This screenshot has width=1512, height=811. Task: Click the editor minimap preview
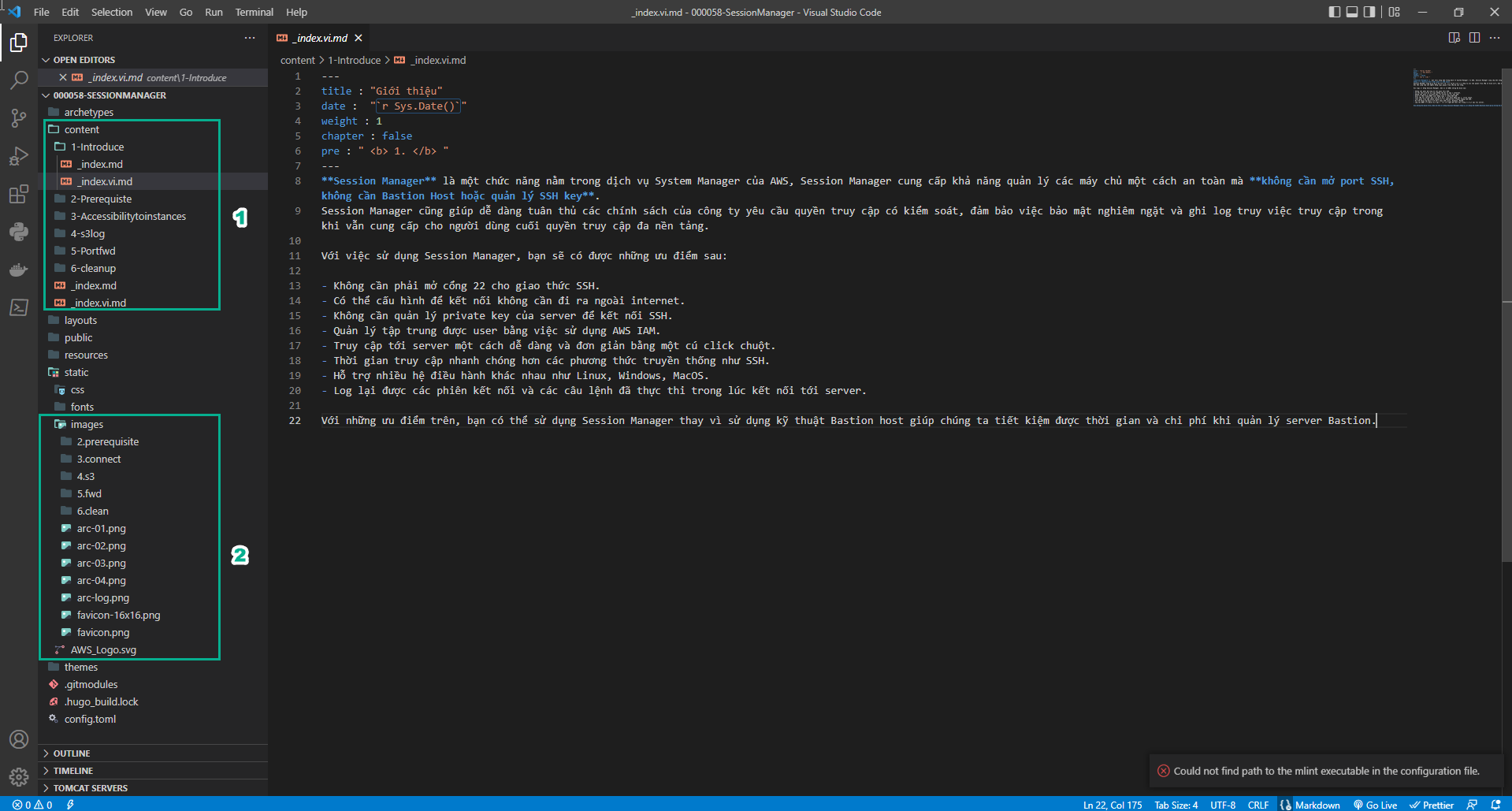(1456, 87)
